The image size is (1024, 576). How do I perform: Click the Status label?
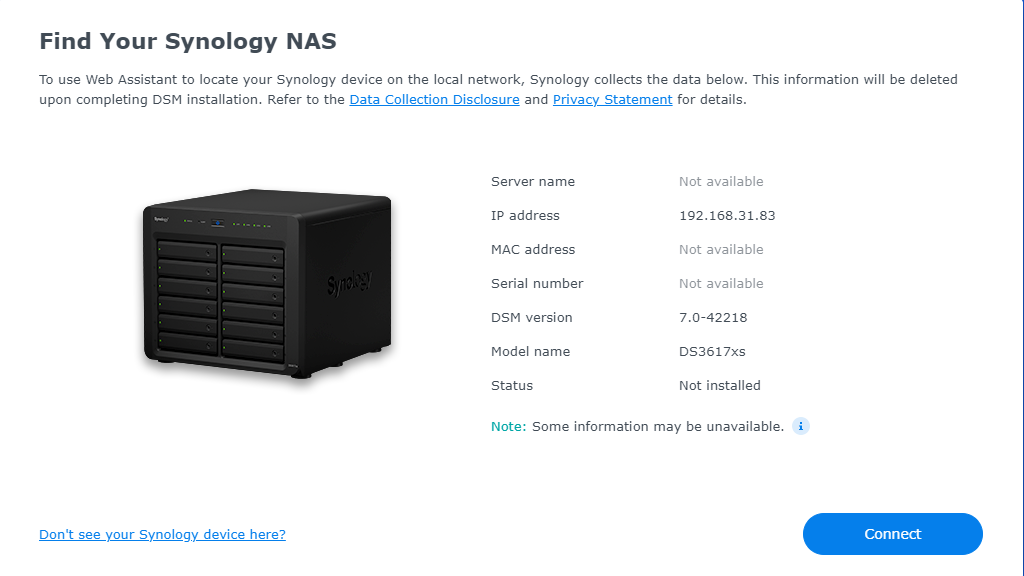(x=511, y=386)
